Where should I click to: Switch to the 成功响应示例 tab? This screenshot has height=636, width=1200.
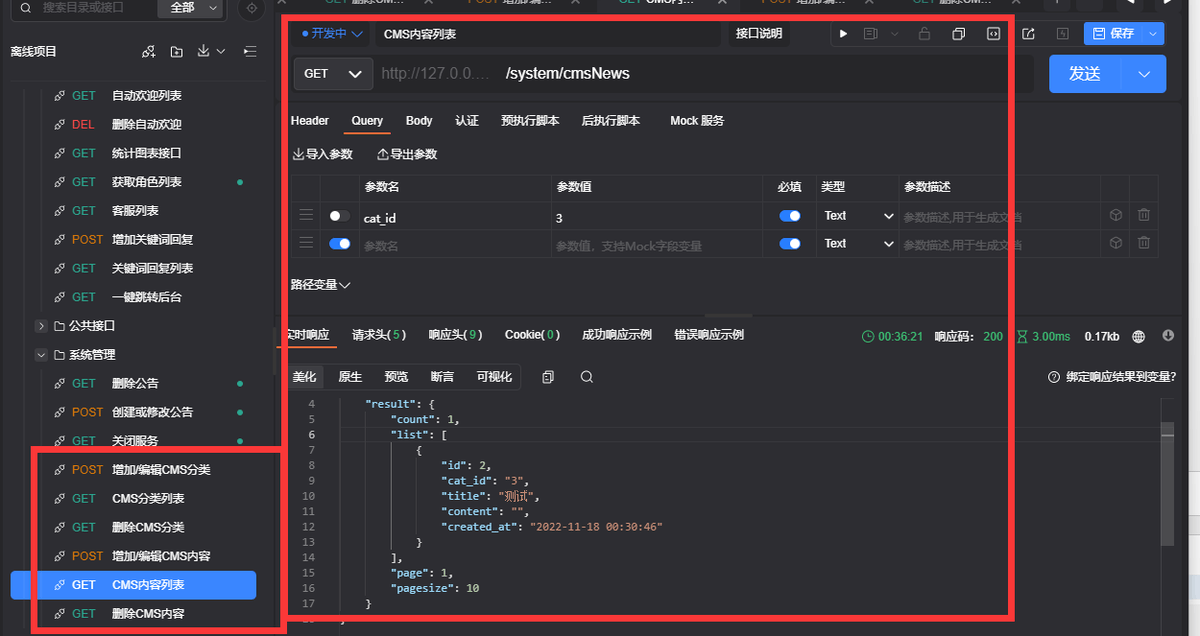[x=617, y=335]
